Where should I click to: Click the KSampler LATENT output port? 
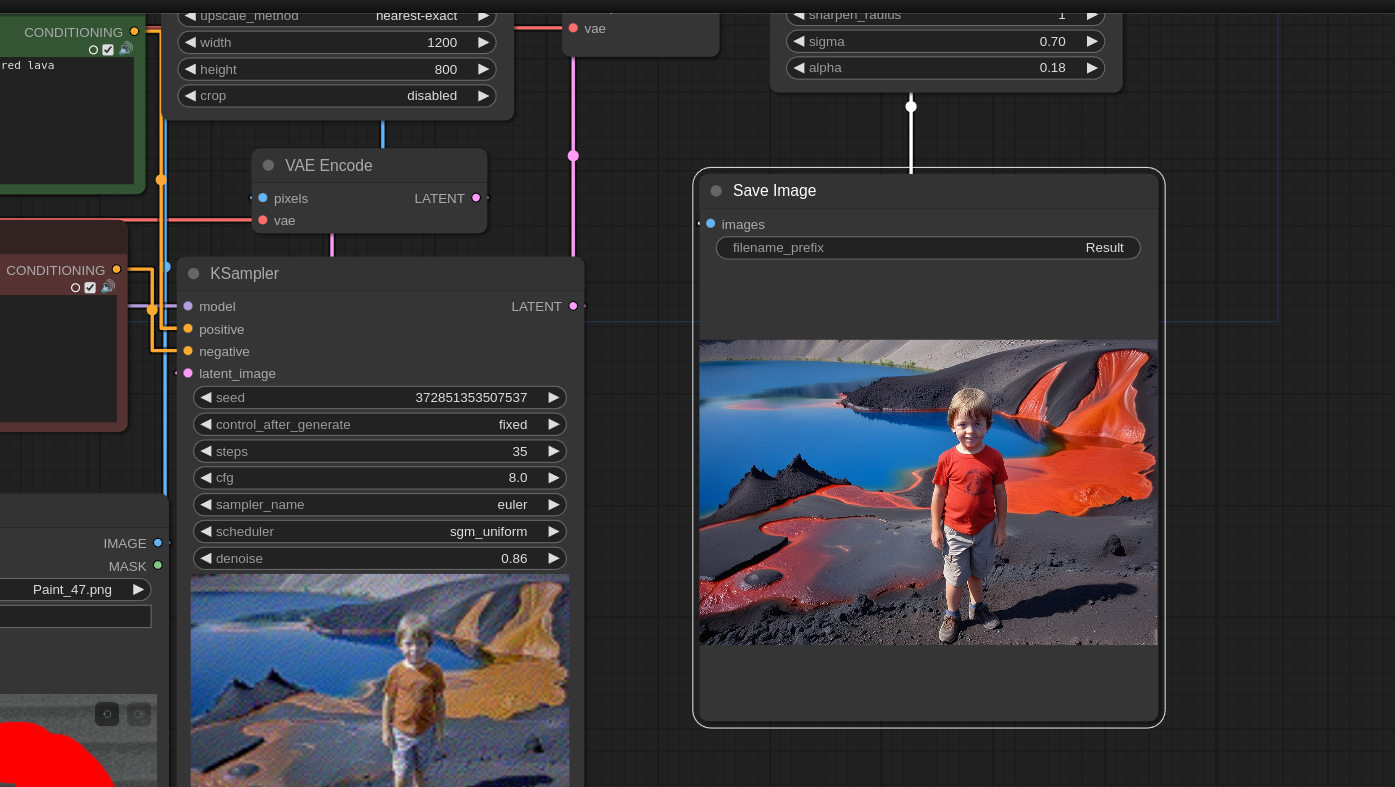573,306
